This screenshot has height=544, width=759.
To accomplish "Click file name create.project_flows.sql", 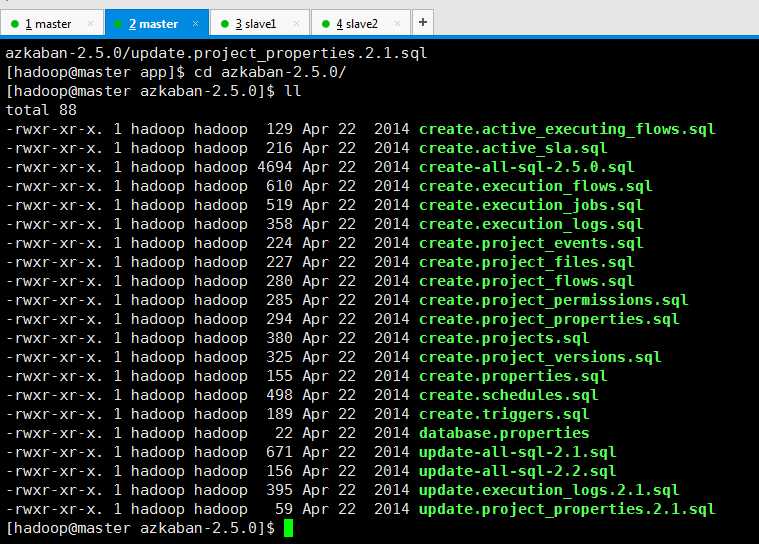I will pos(527,281).
